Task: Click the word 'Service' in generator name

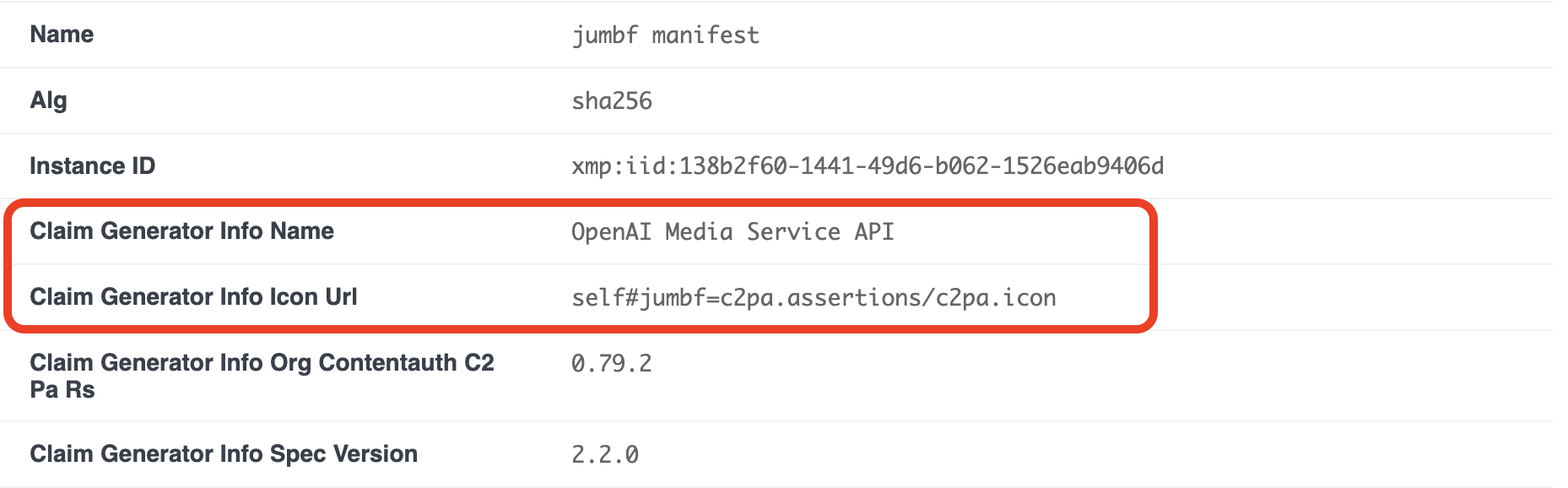Action: pyautogui.click(x=793, y=232)
